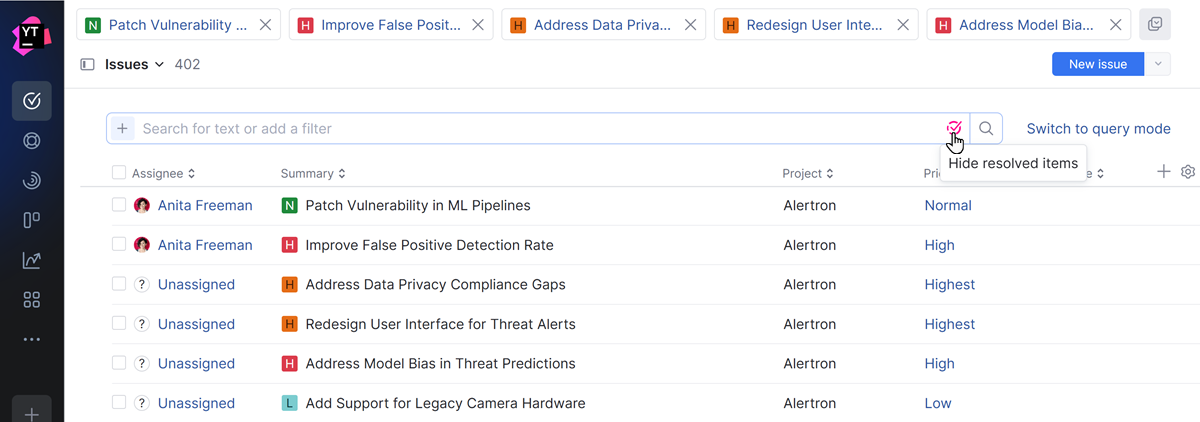Toggle the issues sidebar panel icon
This screenshot has height=422, width=1200.
point(87,65)
